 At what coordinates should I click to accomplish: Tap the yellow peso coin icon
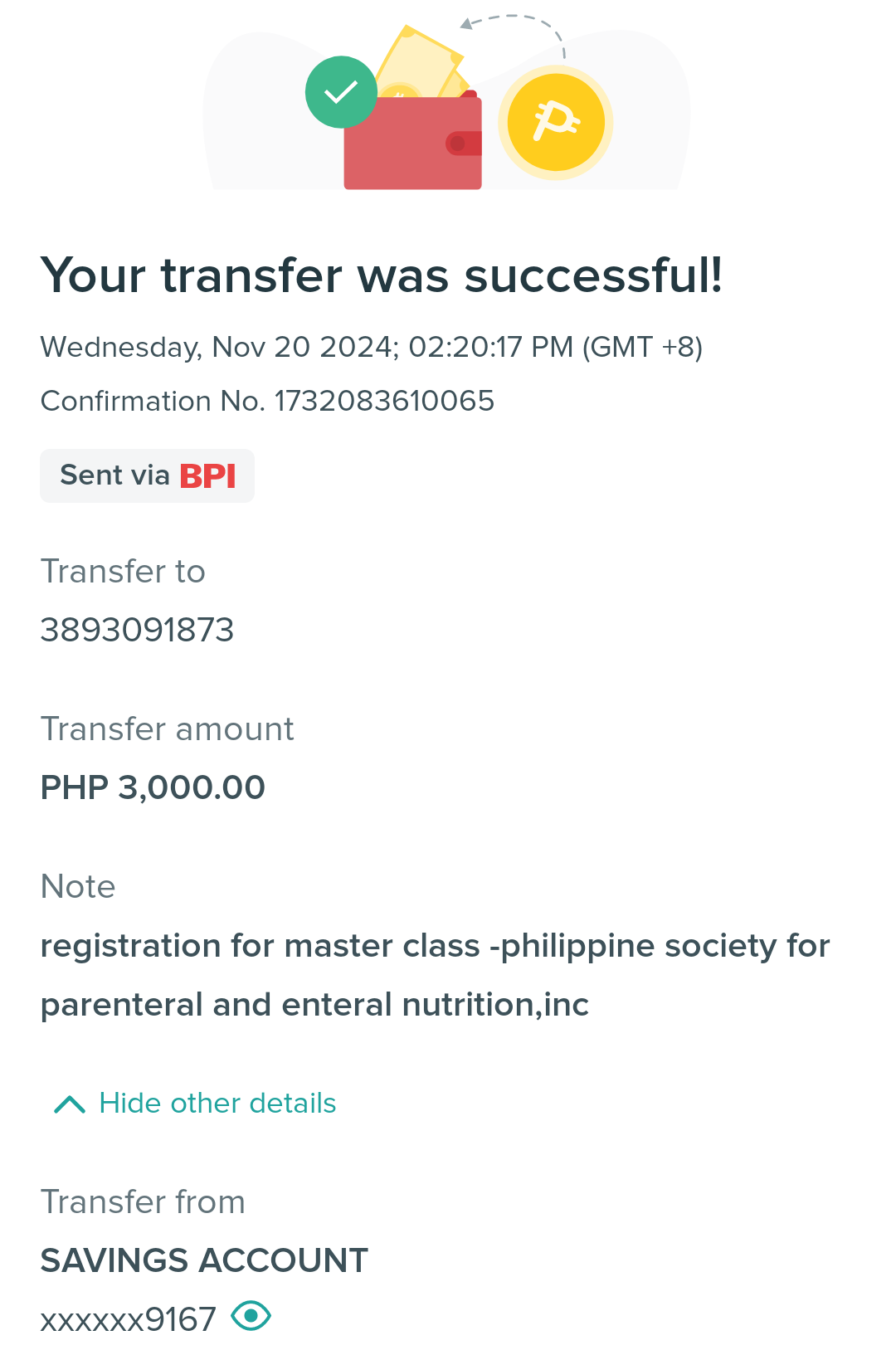[556, 123]
